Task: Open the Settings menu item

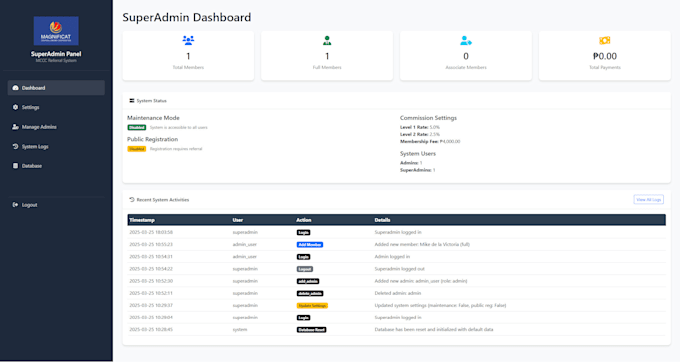Action: tap(56, 107)
